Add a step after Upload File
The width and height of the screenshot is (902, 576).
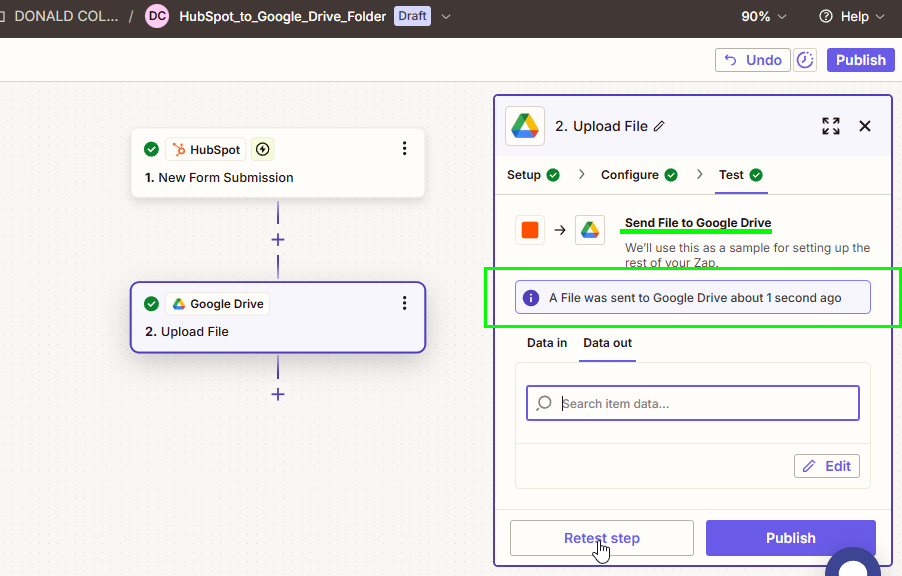click(x=278, y=394)
